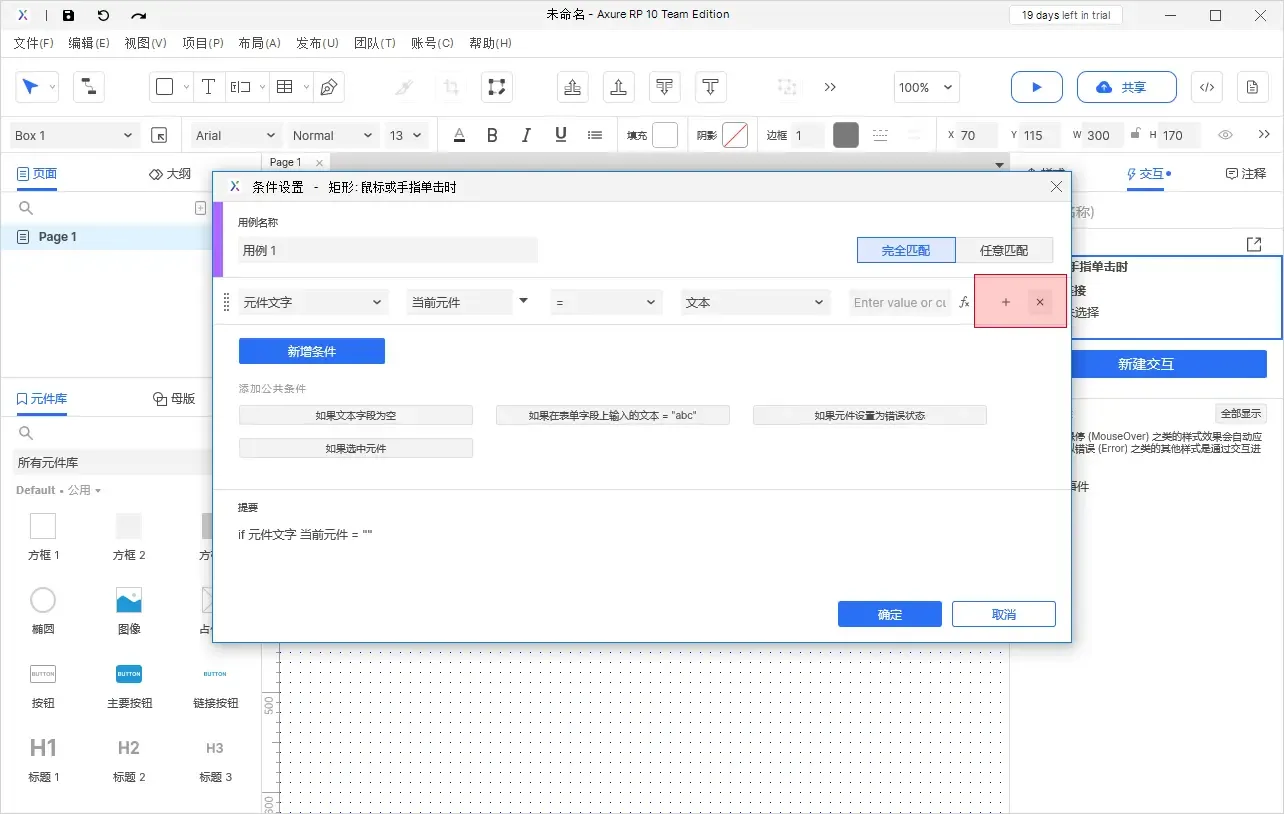Click the border color swatch
This screenshot has width=1284, height=814.
tap(845, 134)
